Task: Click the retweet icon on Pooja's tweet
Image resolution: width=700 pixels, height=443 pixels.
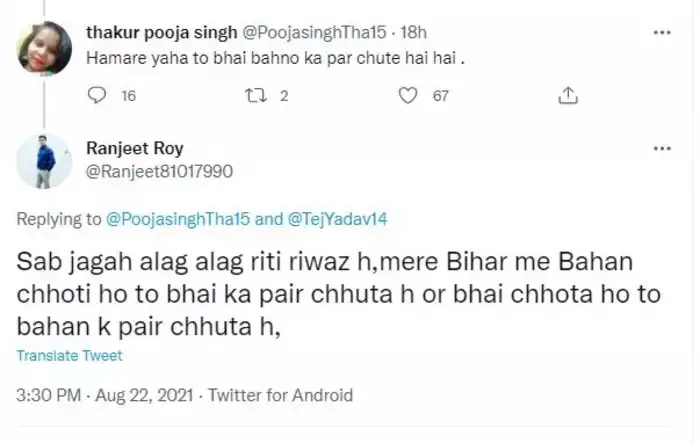Action: click(253, 96)
